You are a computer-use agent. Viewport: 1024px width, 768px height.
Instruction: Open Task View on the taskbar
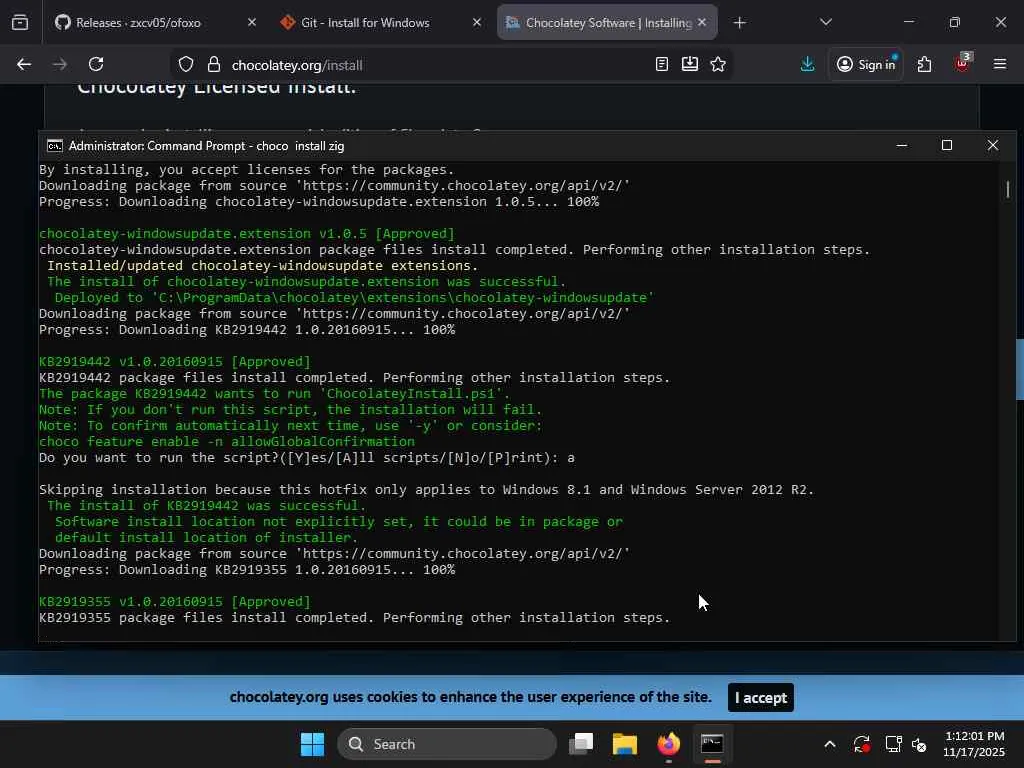coord(581,744)
